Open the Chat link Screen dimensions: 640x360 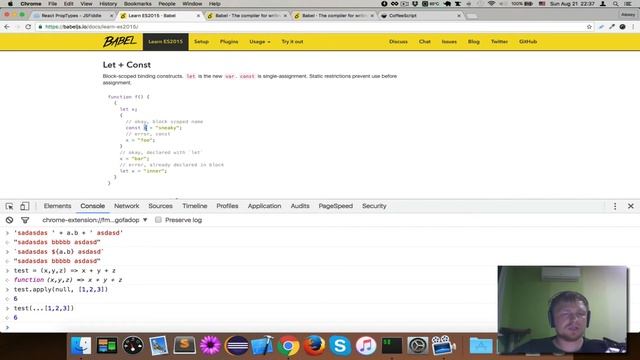coord(424,42)
